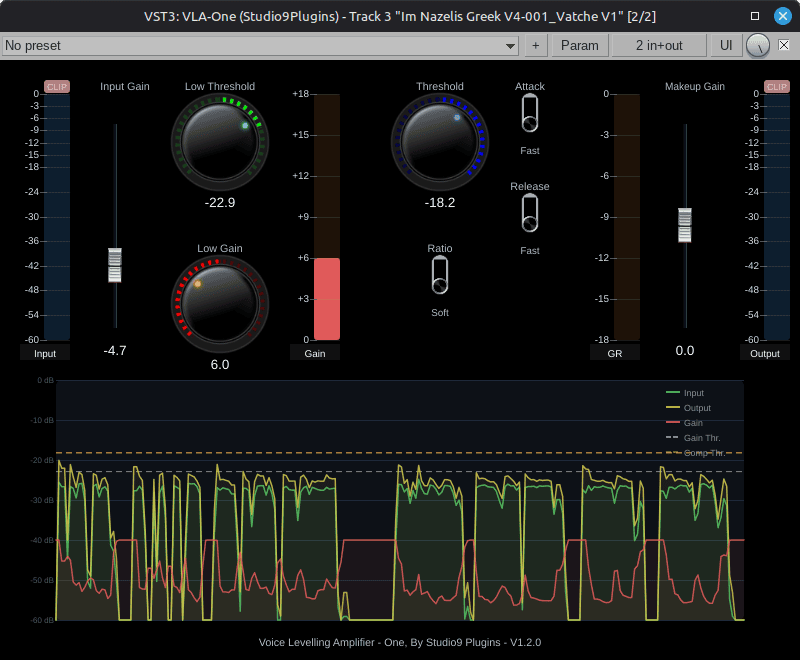This screenshot has height=660, width=800.
Task: Toggle the UI button
Action: click(x=726, y=46)
